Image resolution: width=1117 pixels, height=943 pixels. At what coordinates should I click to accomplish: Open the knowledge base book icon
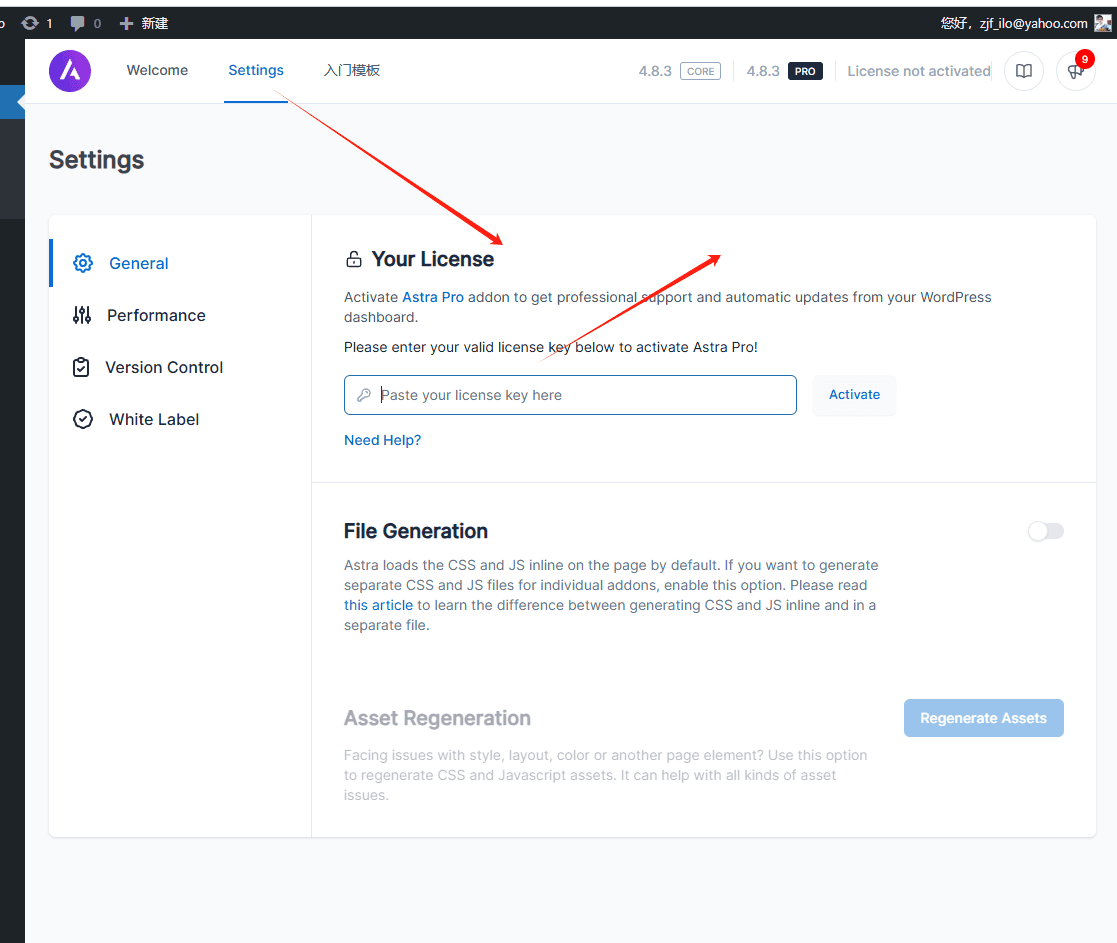(x=1024, y=71)
